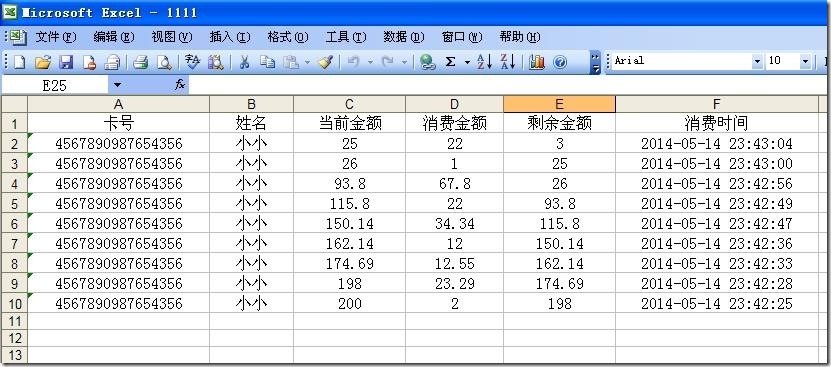
Task: Click the 姓名 header cell
Action: [x=251, y=123]
